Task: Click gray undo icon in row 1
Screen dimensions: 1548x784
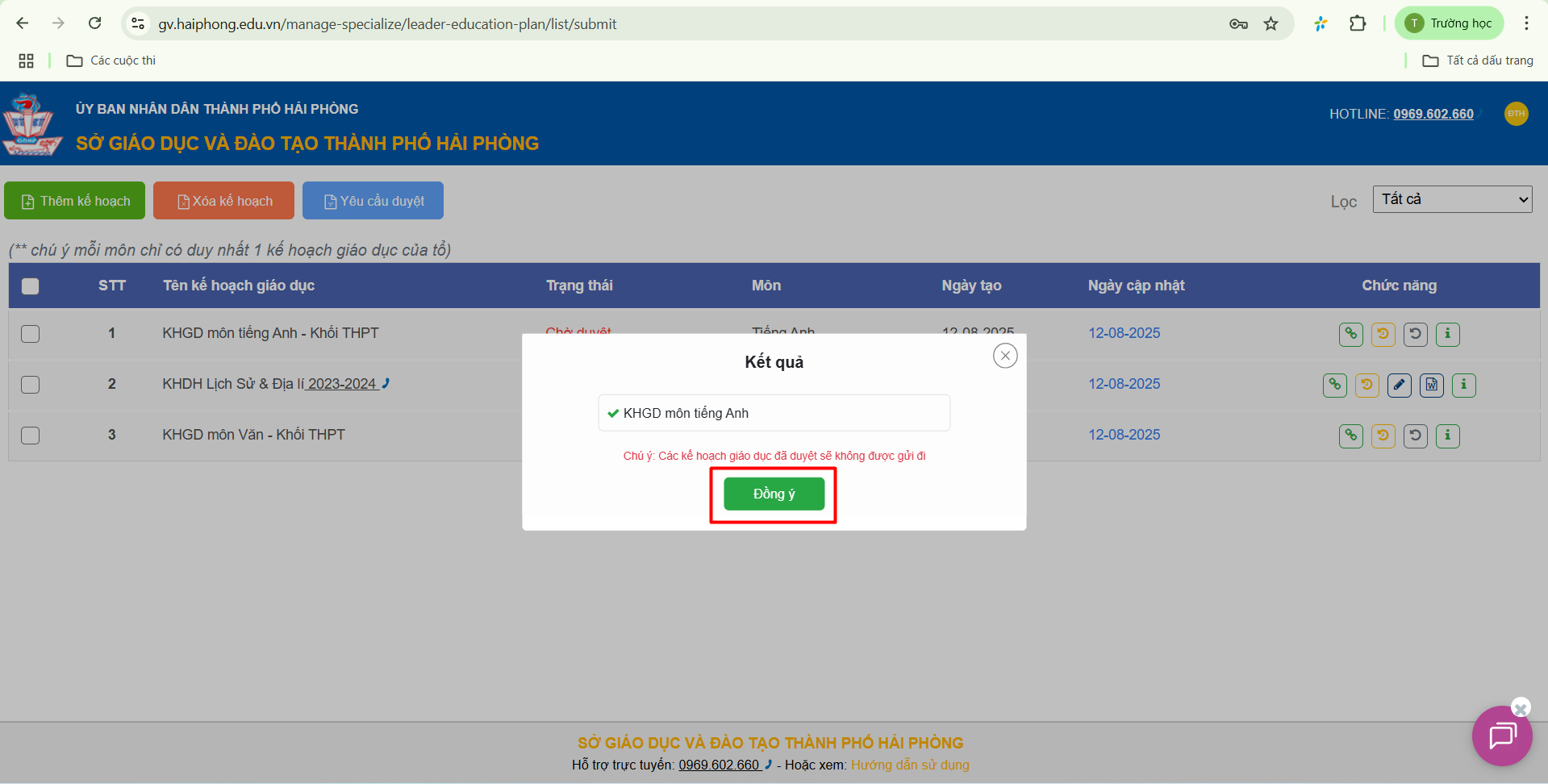Action: [x=1415, y=334]
